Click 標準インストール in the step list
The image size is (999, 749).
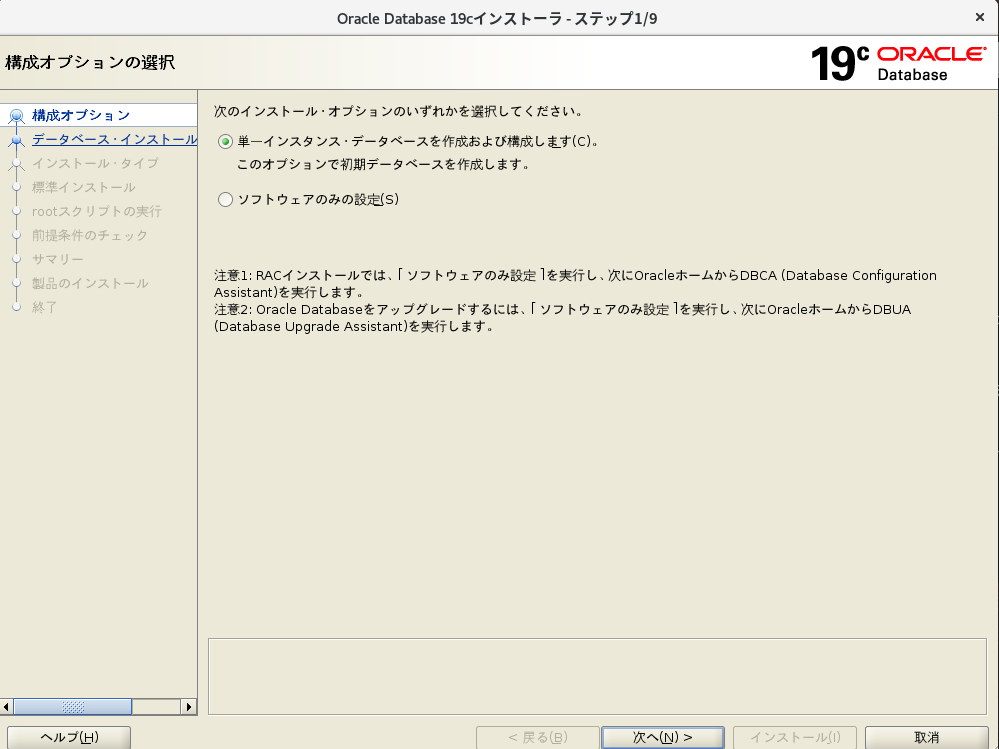[x=84, y=187]
